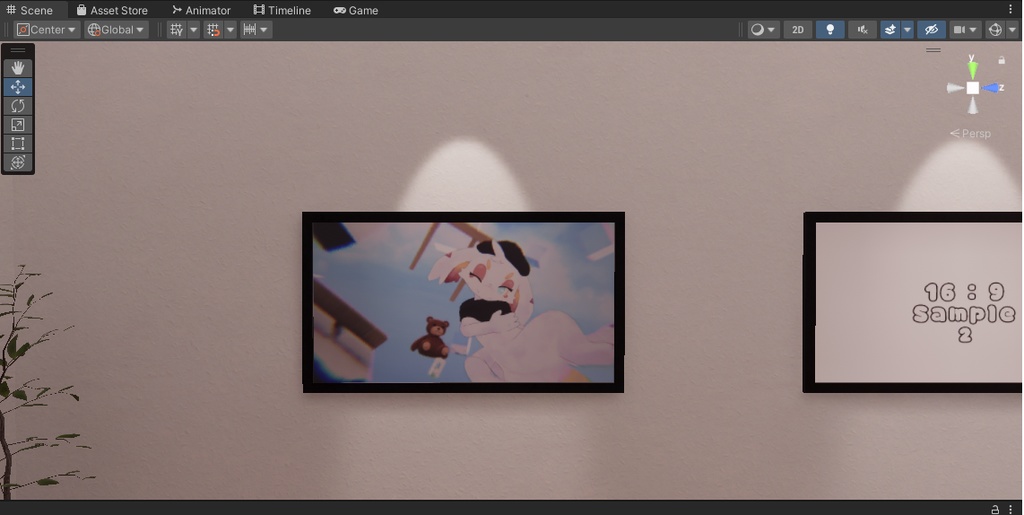Select the Scale tool
This screenshot has height=515, width=1024.
click(x=18, y=125)
